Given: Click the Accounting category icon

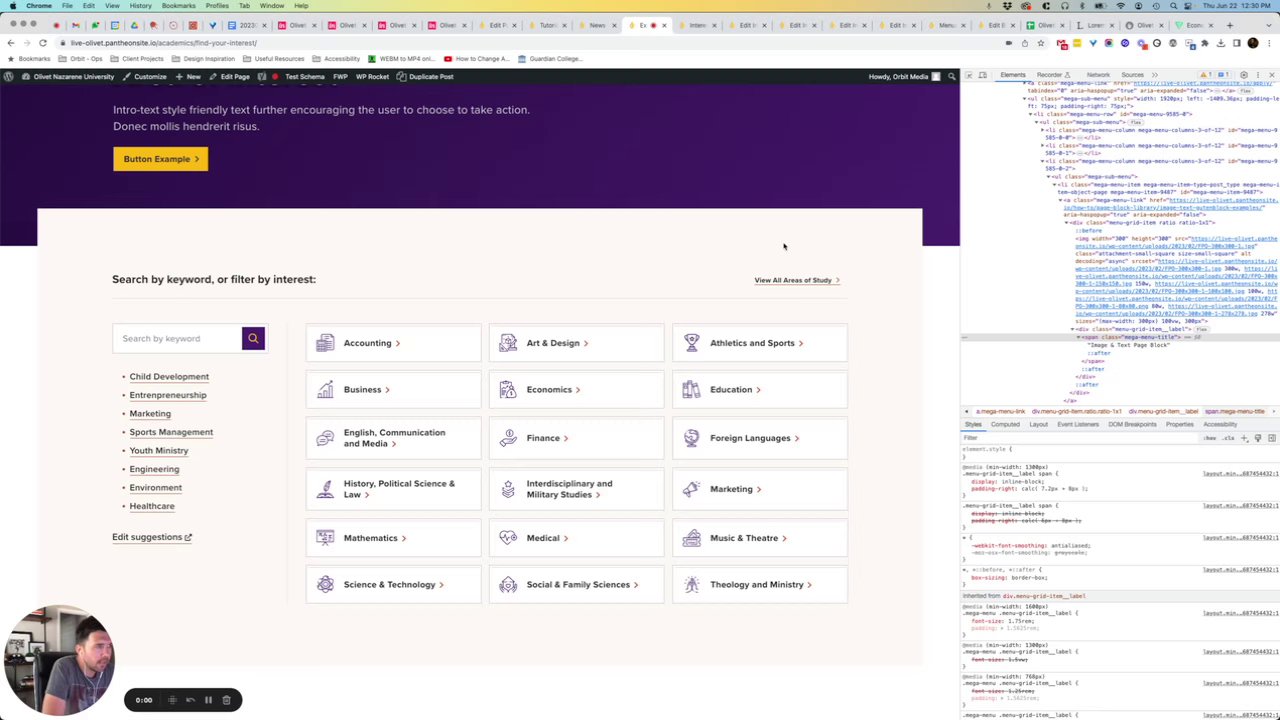Looking at the screenshot, I should pos(325,343).
